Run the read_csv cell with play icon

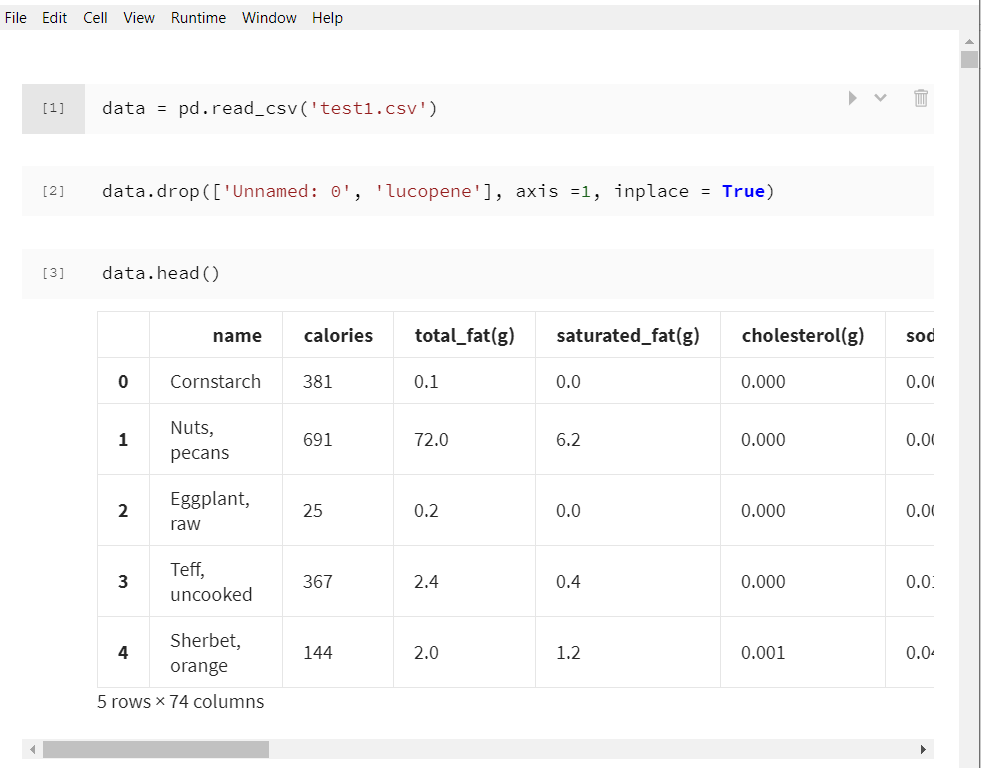click(852, 98)
